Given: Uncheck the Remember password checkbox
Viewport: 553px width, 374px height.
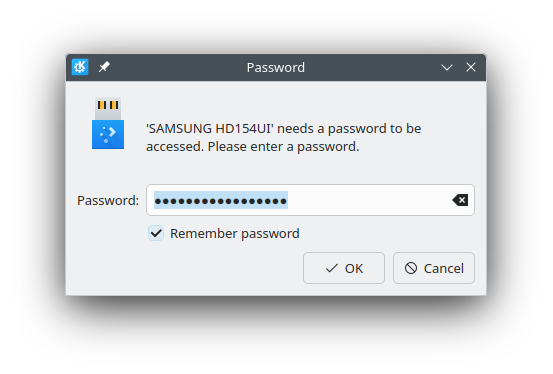Looking at the screenshot, I should 156,233.
